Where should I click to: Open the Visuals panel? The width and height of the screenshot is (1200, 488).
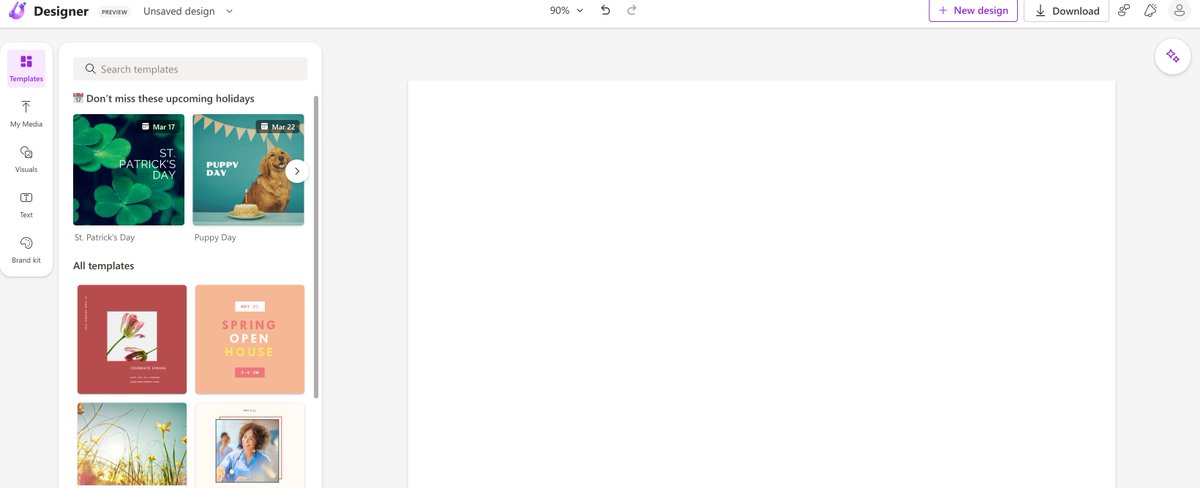[26, 159]
